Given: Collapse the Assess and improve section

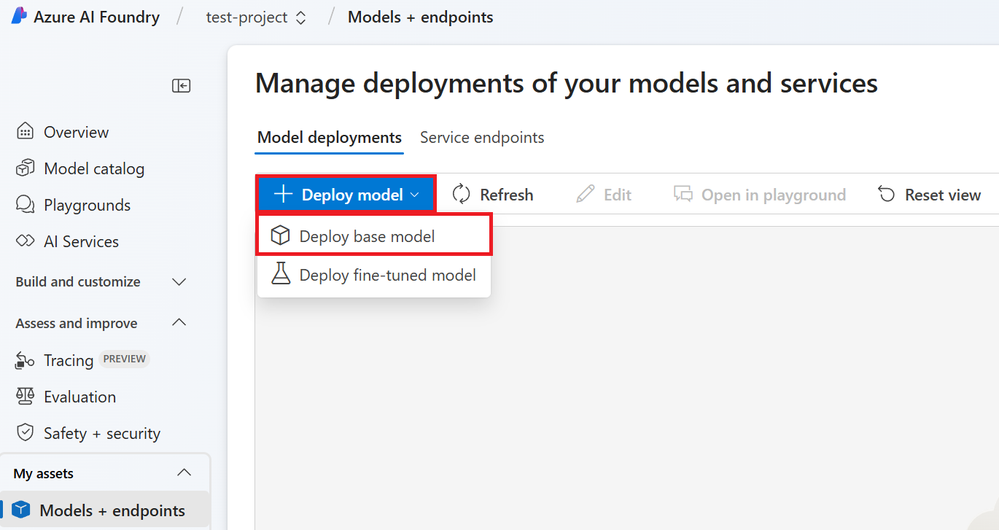Looking at the screenshot, I should (x=180, y=323).
